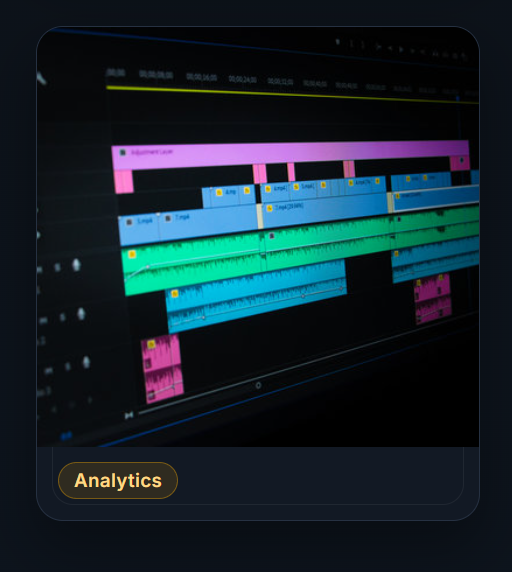Click the 00;00;24;00 timecode on the ruler

pyautogui.click(x=243, y=79)
